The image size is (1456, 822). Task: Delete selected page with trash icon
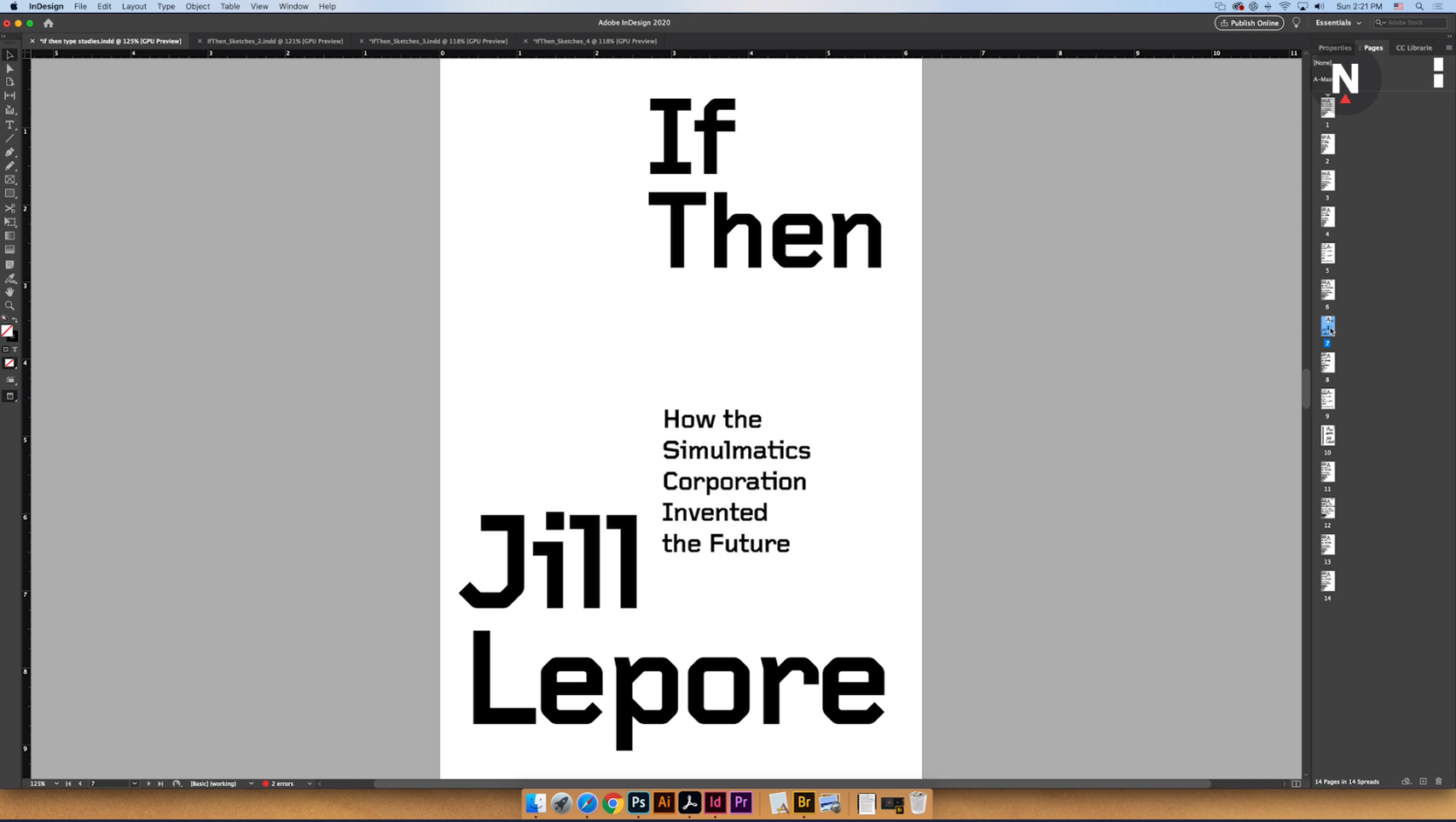click(1439, 782)
